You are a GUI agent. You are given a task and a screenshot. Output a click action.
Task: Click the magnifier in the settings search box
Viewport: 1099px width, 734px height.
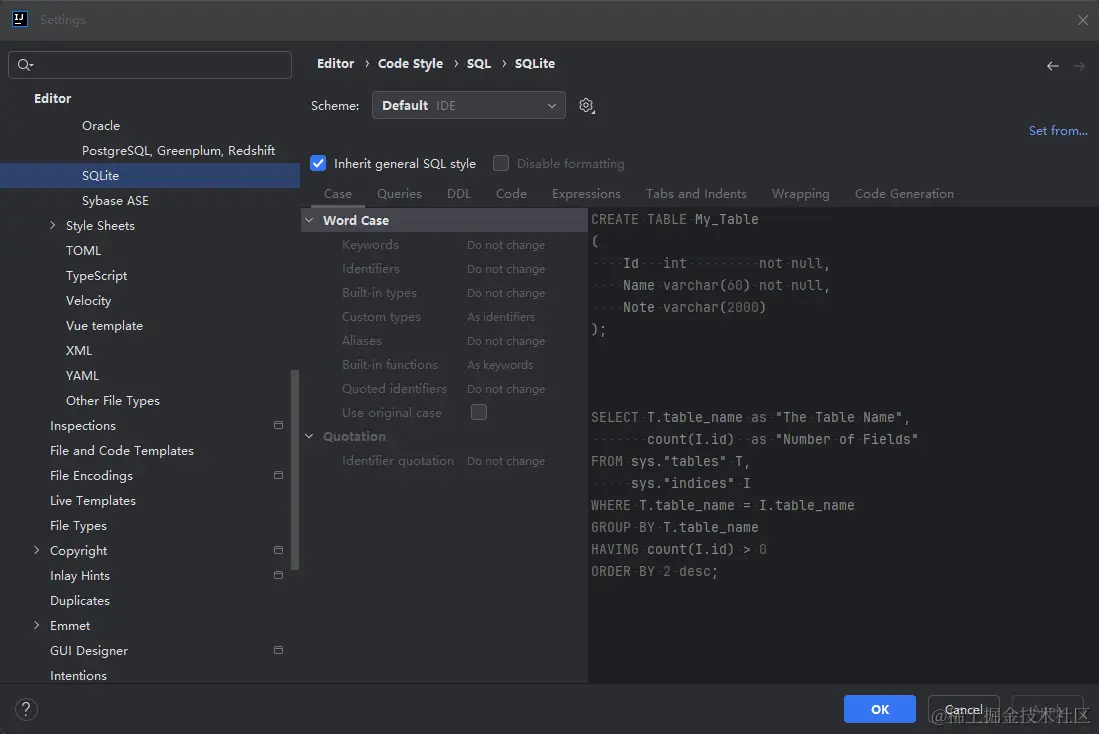point(24,64)
